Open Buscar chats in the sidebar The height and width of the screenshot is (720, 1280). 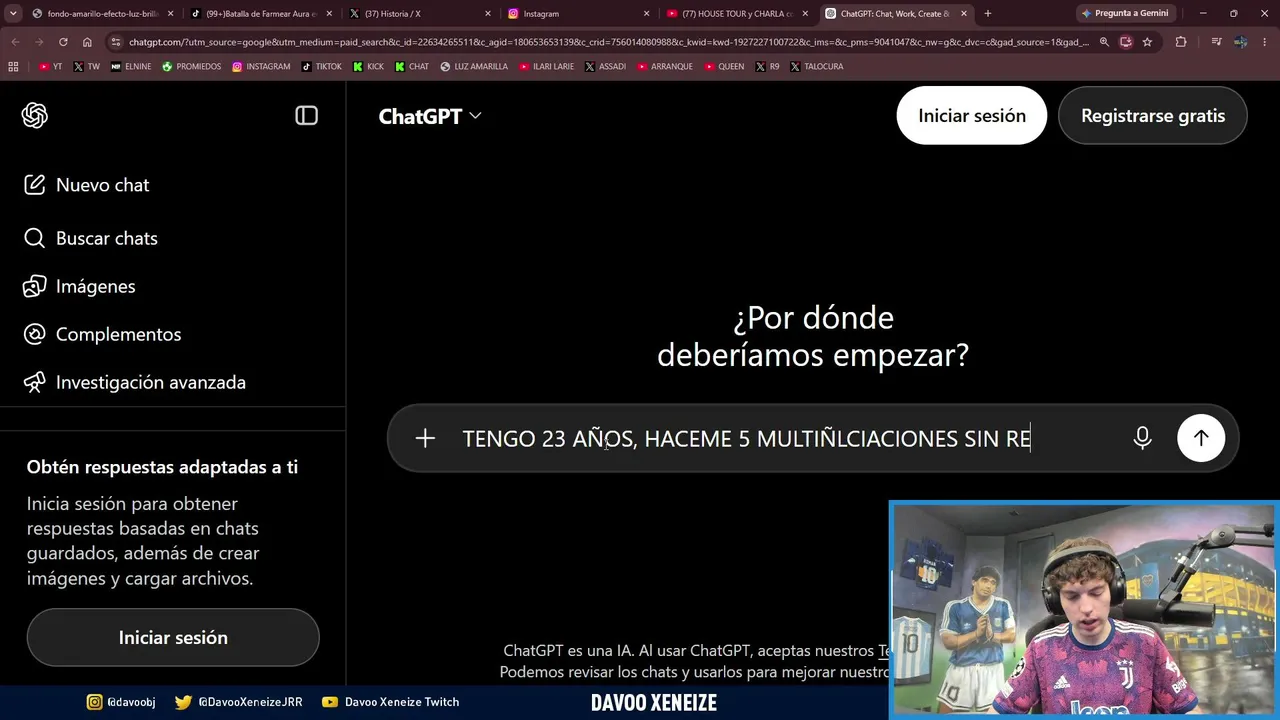[x=90, y=238]
